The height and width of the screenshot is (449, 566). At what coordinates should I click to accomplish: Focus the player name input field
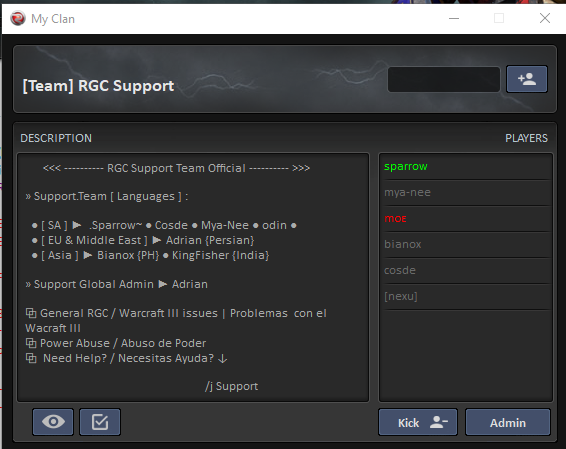coord(444,79)
